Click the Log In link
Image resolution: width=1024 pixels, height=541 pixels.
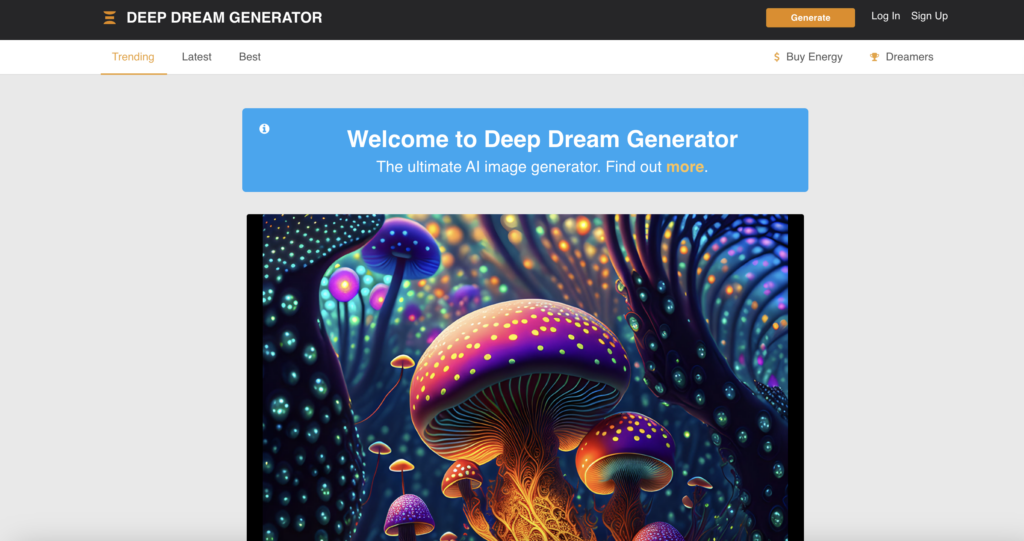point(885,16)
